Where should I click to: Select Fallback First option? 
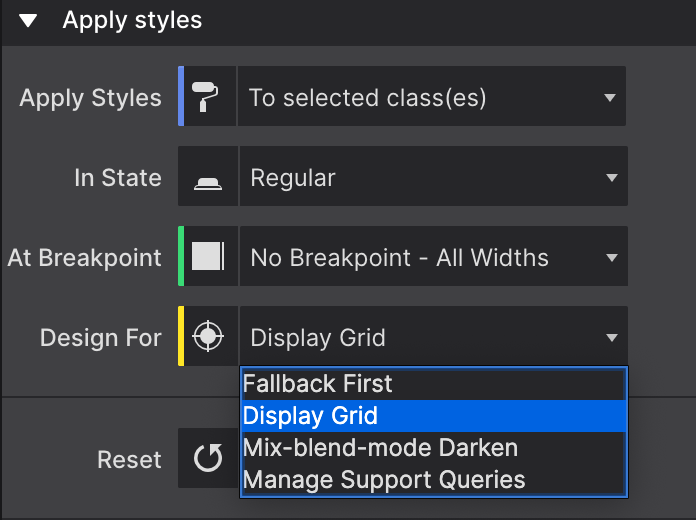pos(433,384)
